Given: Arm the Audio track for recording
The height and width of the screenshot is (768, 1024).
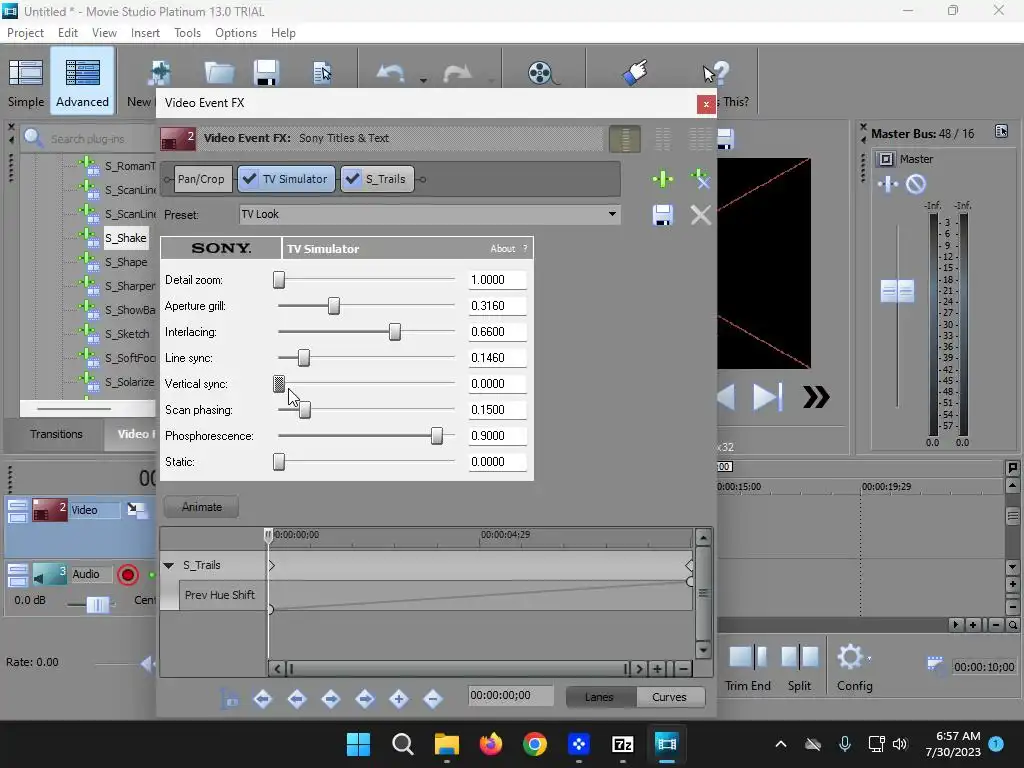Looking at the screenshot, I should click(128, 575).
